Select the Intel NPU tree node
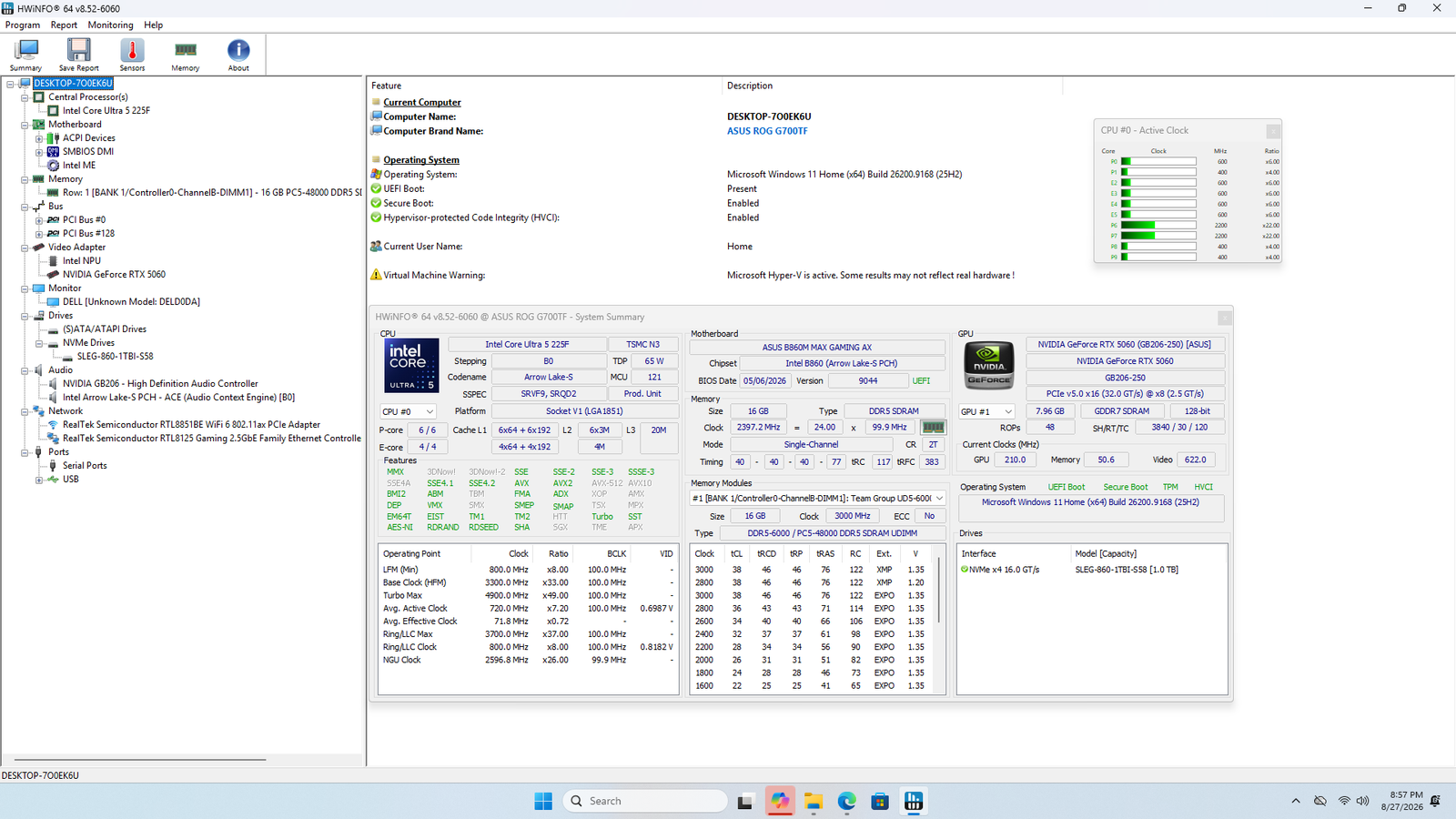The height and width of the screenshot is (819, 1456). click(x=81, y=261)
